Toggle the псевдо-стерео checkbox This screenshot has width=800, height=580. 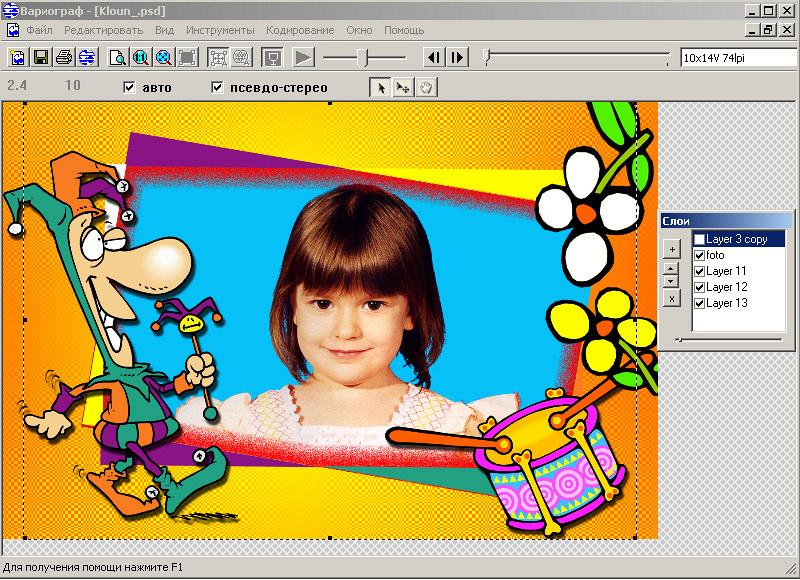tap(217, 88)
